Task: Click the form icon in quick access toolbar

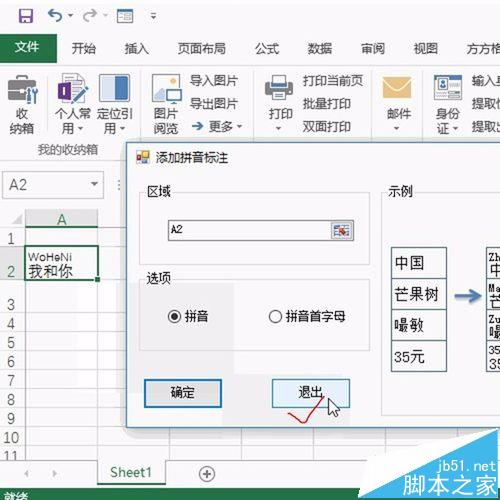Action: (125, 16)
